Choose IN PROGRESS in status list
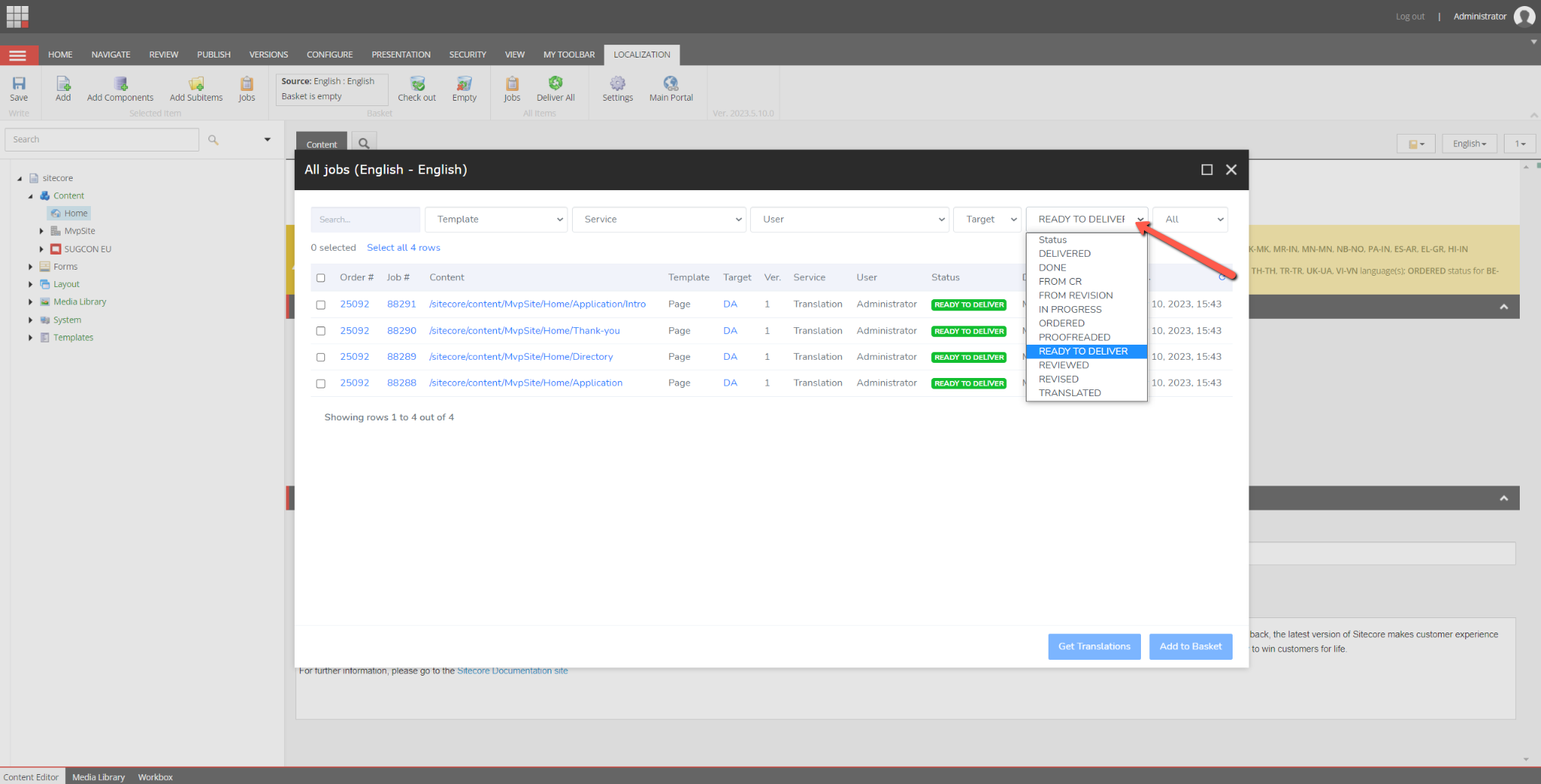1541x784 pixels. tap(1086, 309)
